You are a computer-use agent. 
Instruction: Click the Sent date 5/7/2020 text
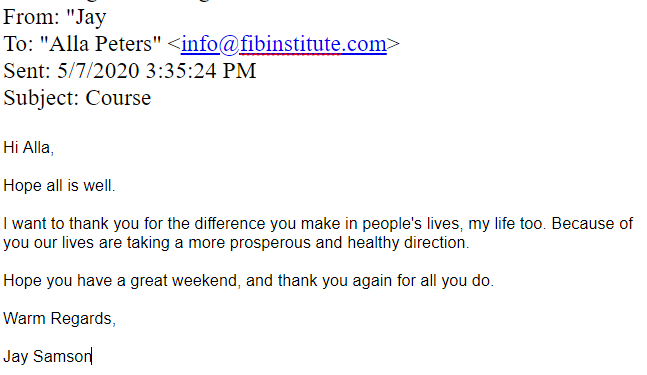[x=98, y=71]
